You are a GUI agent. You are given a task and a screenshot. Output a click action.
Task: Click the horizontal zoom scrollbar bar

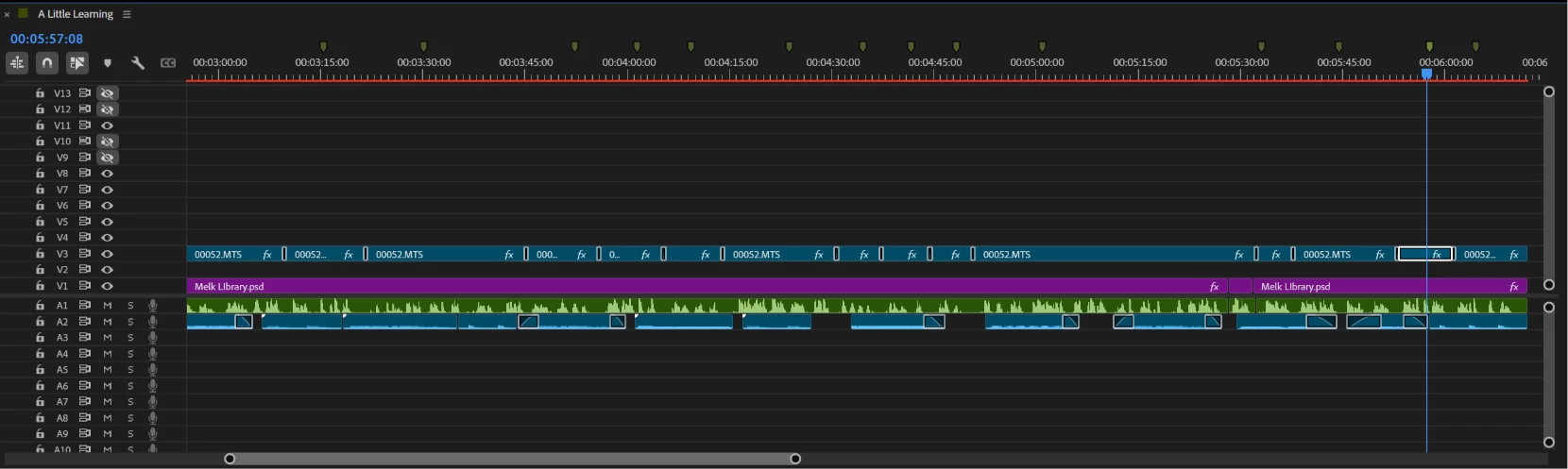[513, 459]
